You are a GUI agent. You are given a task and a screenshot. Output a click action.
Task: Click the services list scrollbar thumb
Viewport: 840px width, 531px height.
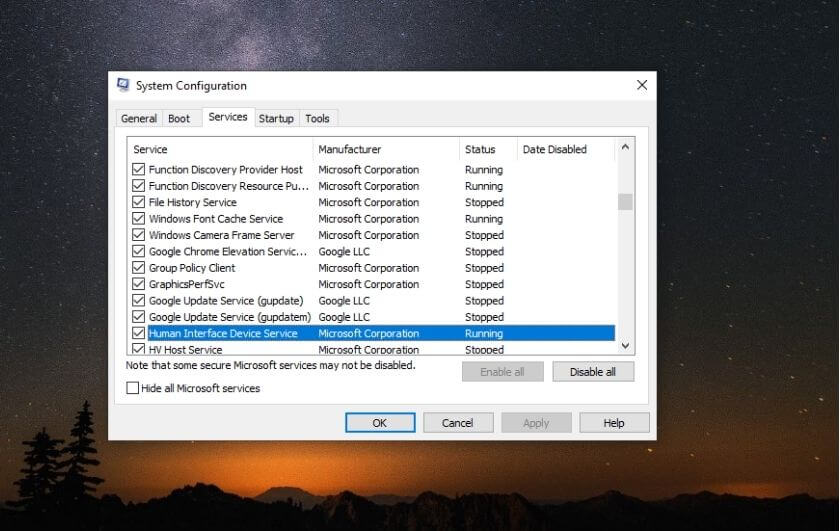click(625, 202)
